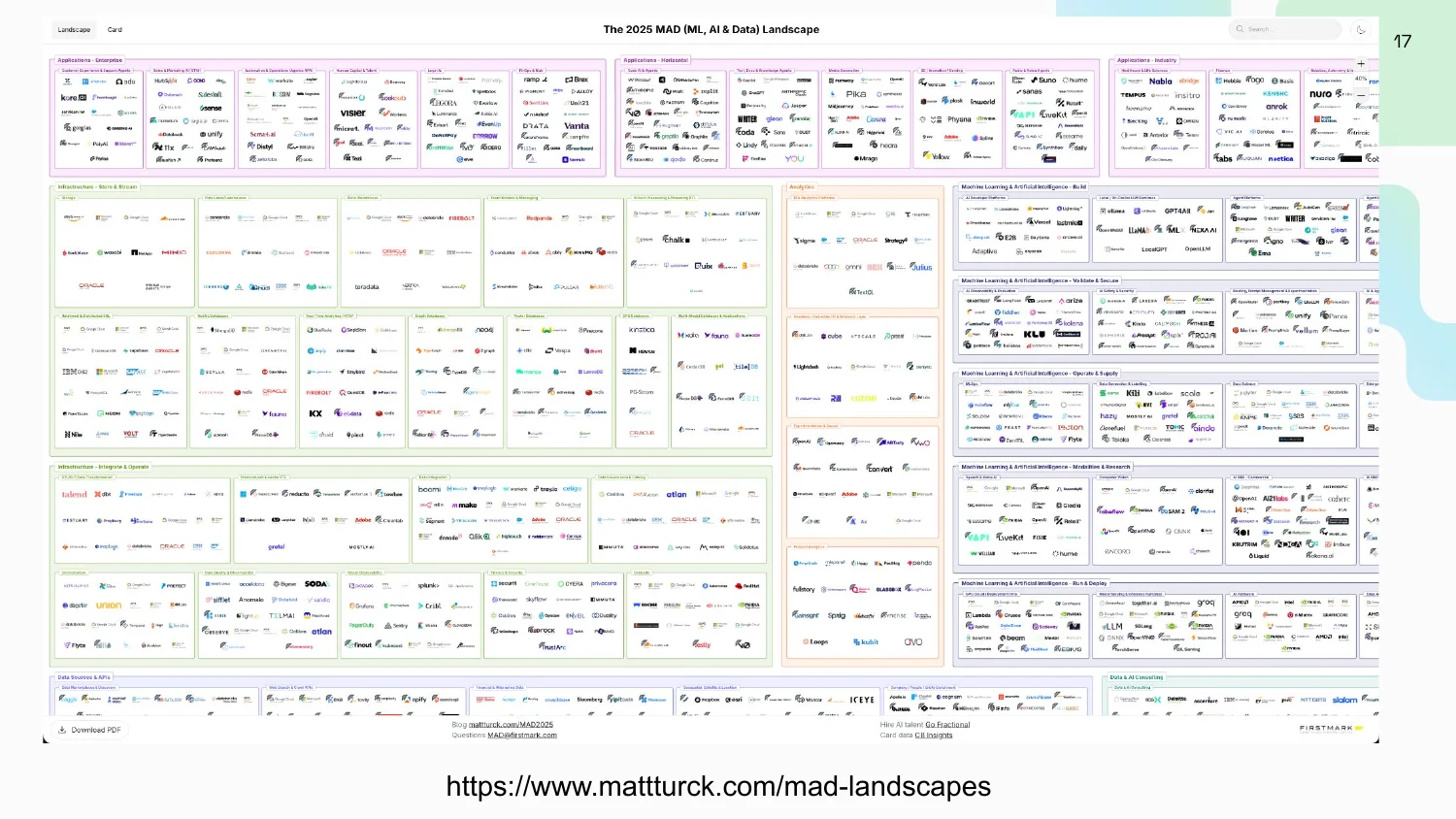Open the Go Fractional link
1456x819 pixels.
coord(947,725)
